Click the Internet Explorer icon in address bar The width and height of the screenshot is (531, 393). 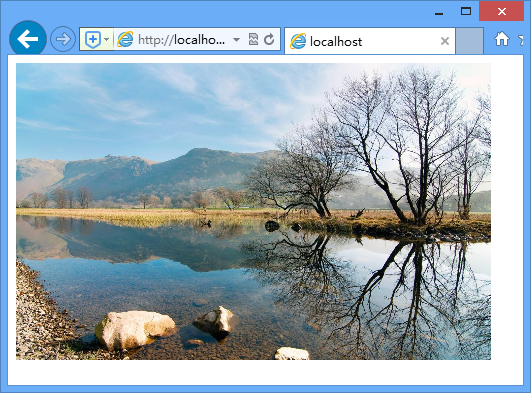[125, 40]
